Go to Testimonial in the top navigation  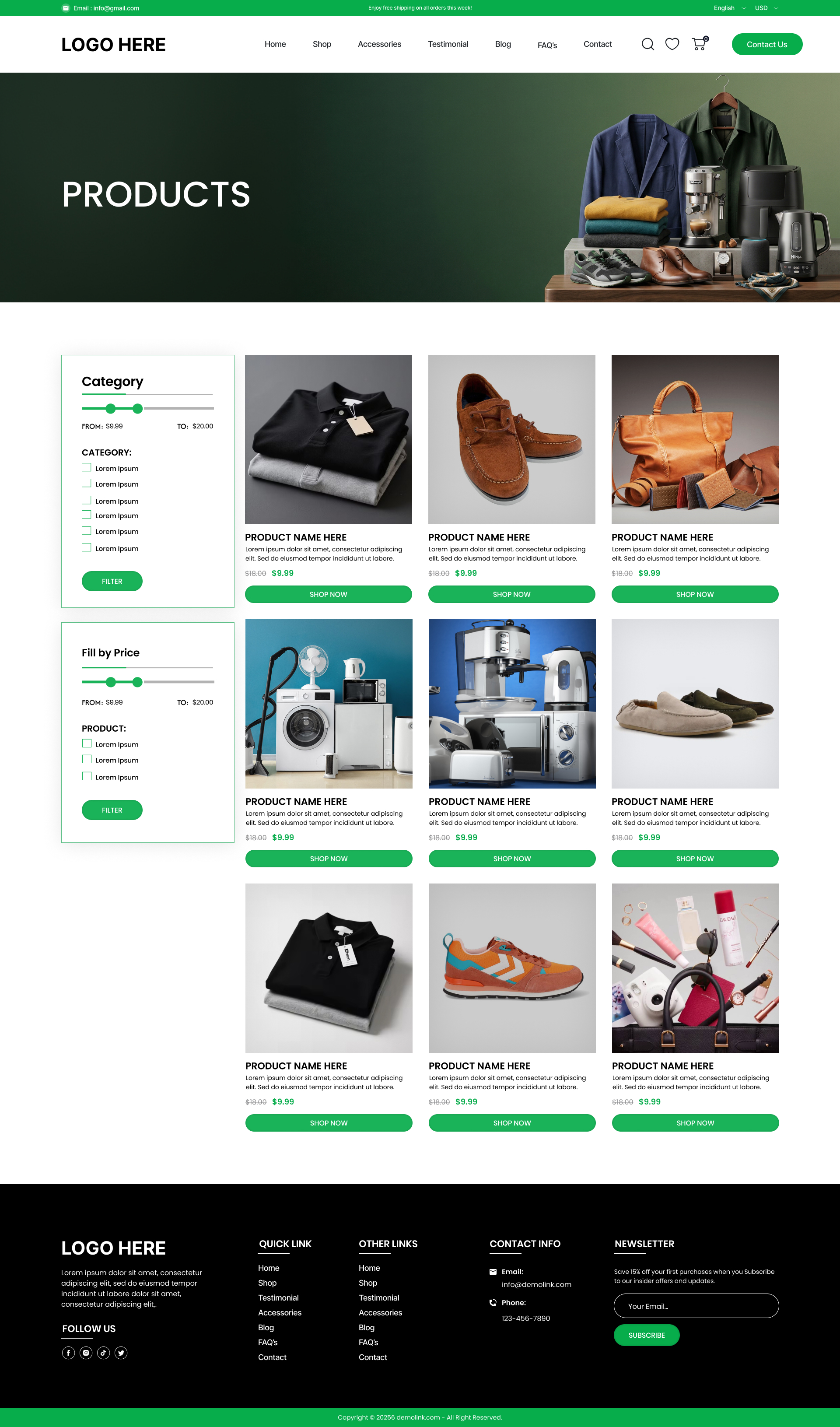coord(448,44)
